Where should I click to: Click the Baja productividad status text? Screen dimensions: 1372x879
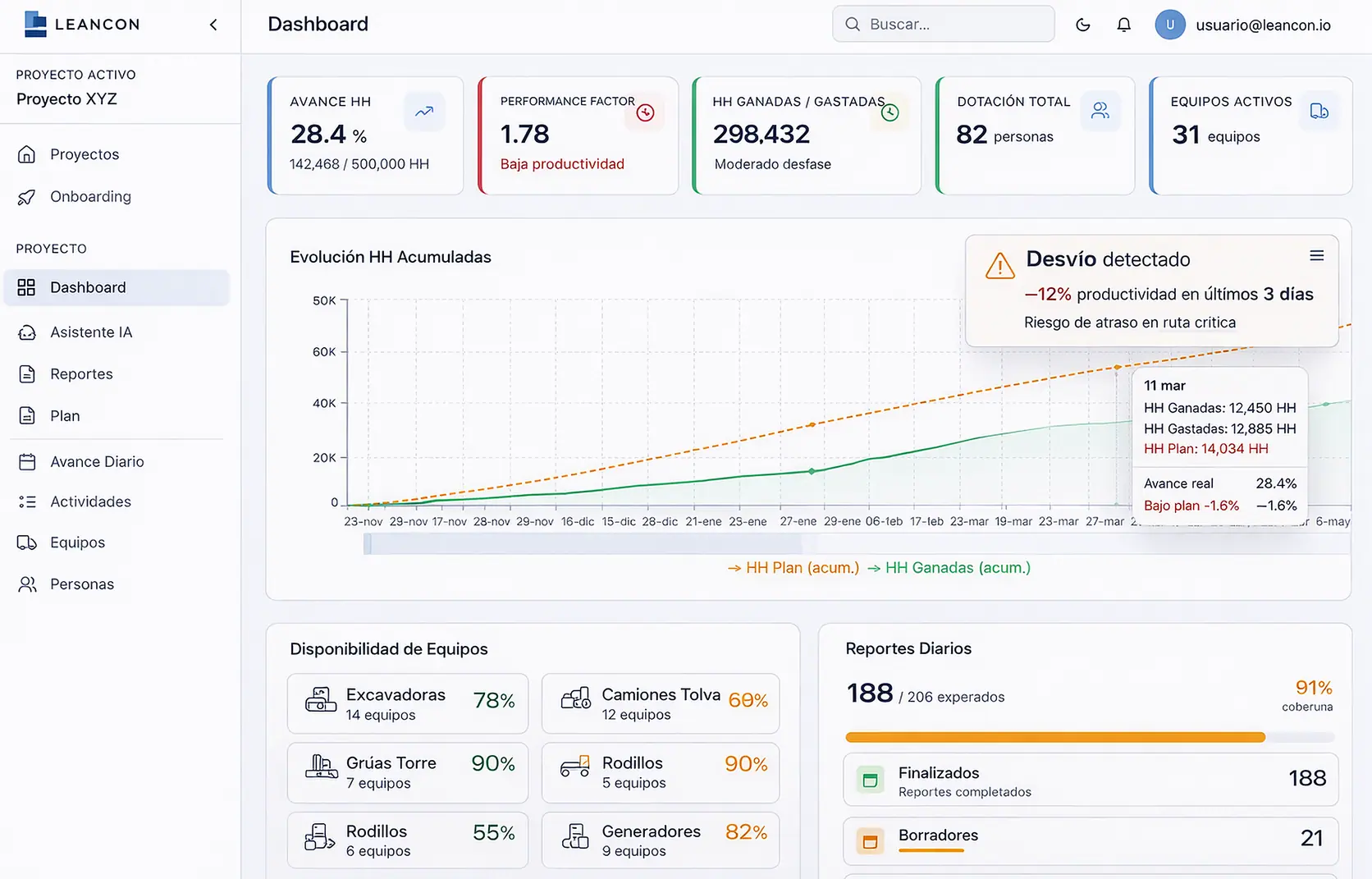click(562, 164)
